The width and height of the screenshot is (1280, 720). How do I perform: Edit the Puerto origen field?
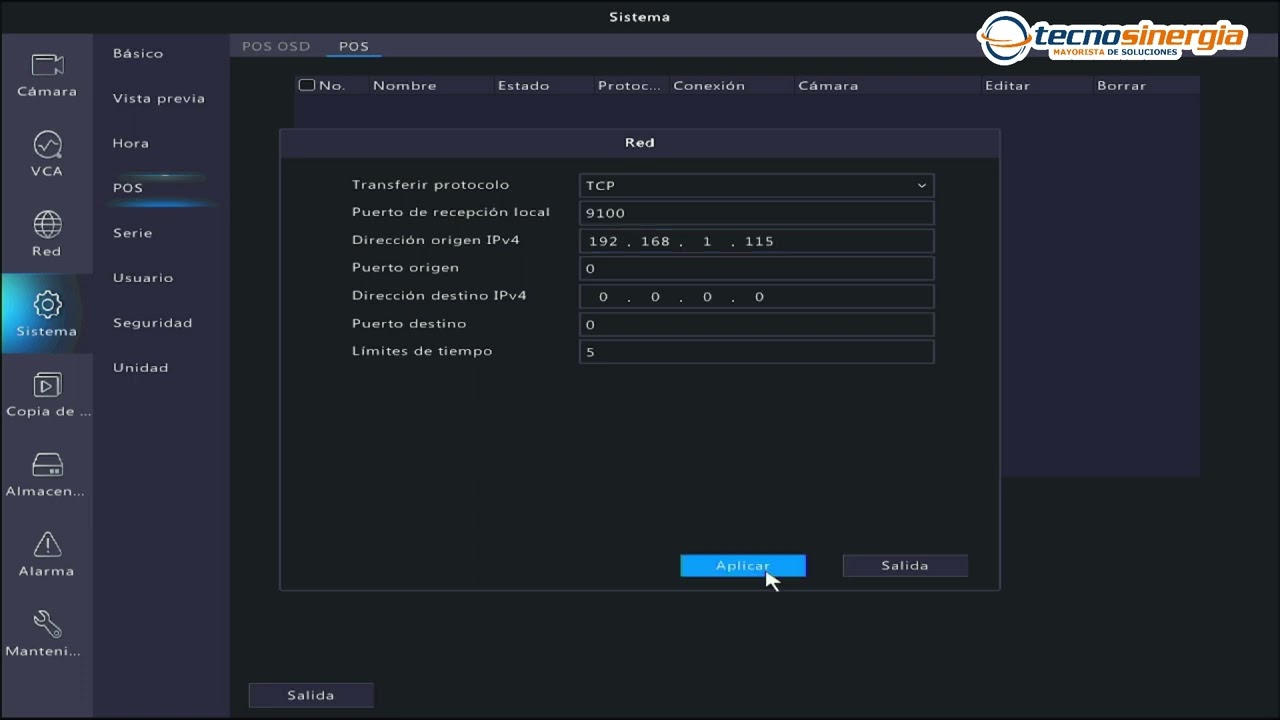756,268
